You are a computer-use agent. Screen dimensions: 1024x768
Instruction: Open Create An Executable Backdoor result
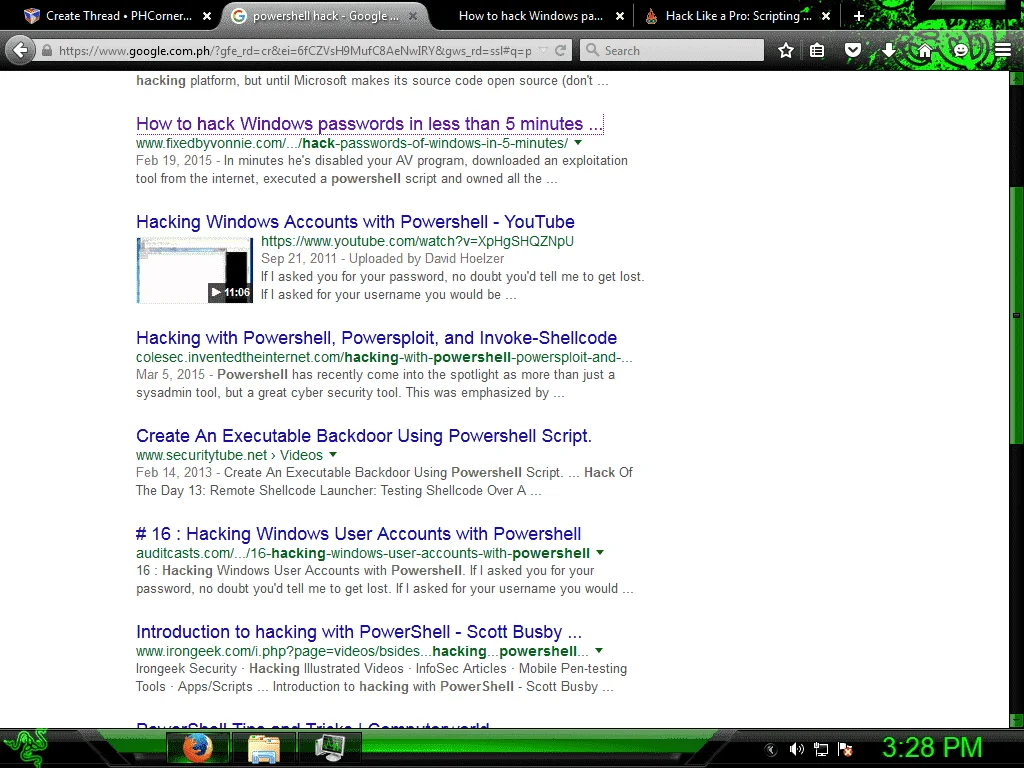point(364,436)
